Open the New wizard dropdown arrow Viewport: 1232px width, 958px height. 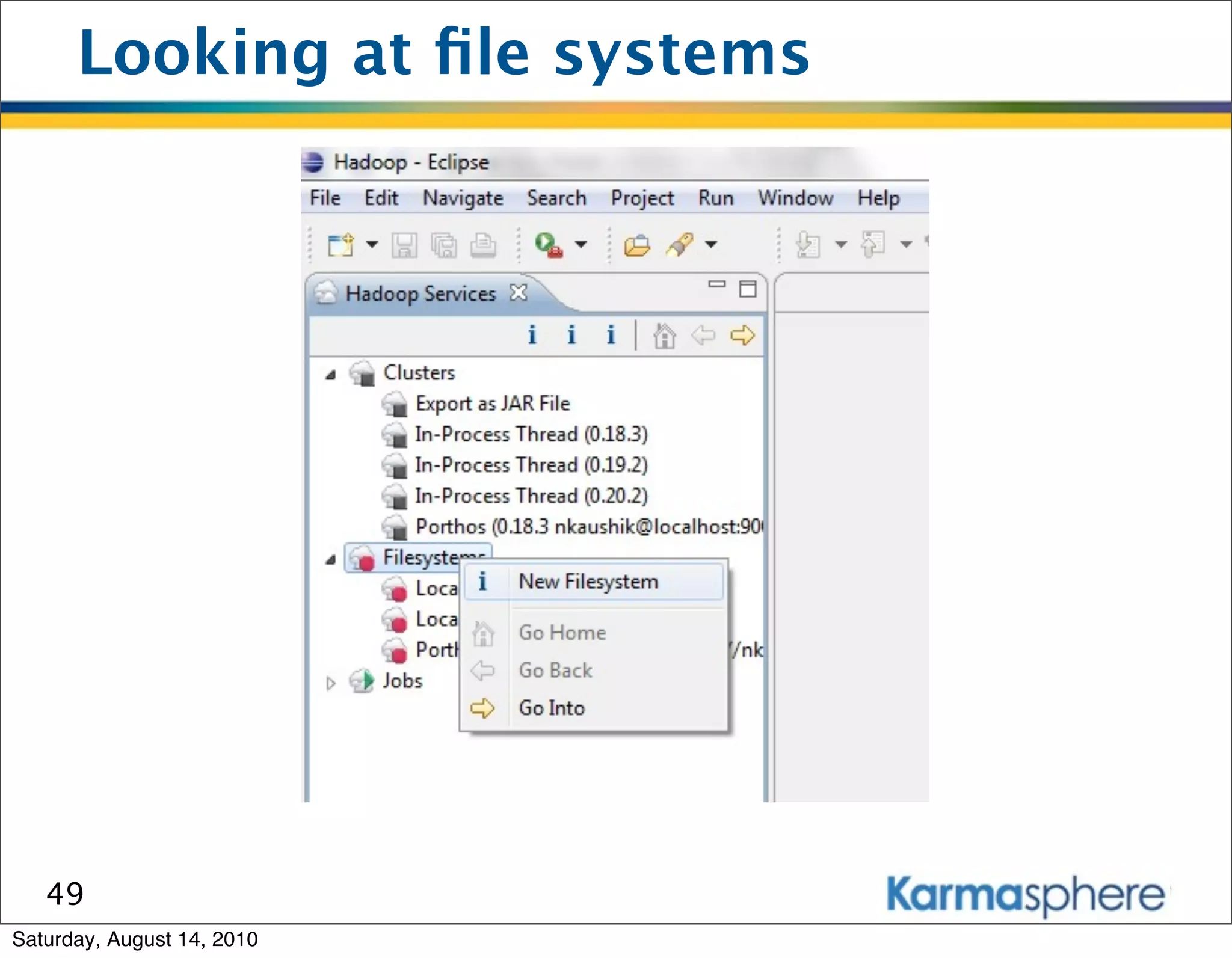click(x=372, y=244)
